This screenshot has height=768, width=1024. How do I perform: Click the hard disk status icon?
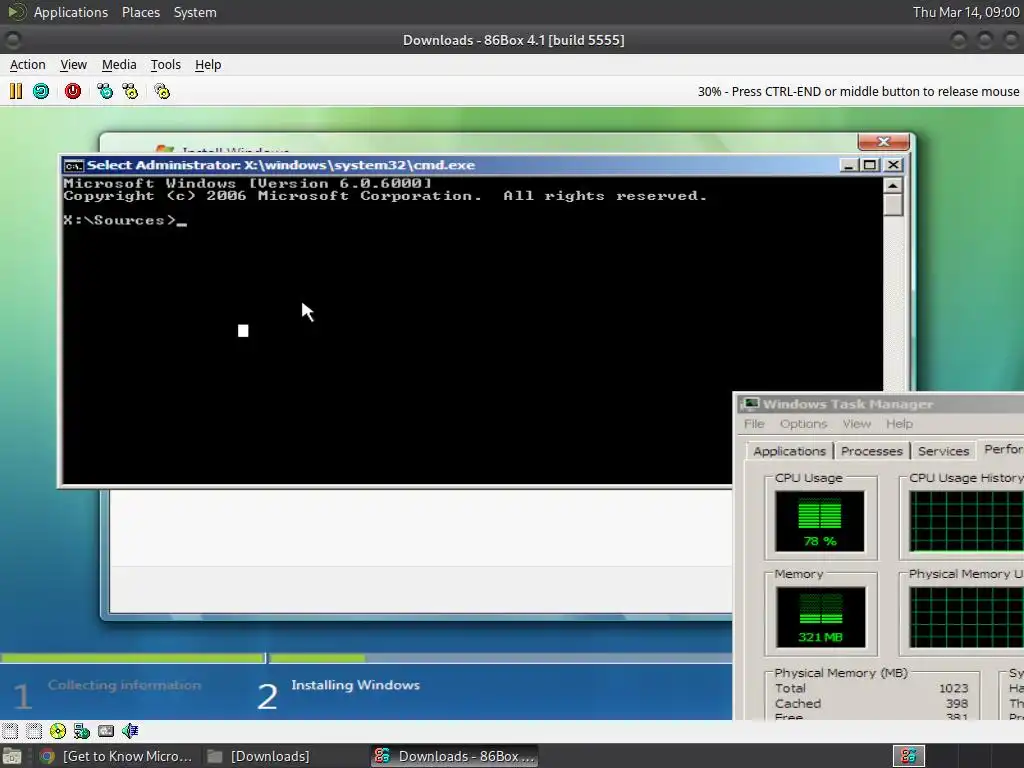[106, 731]
